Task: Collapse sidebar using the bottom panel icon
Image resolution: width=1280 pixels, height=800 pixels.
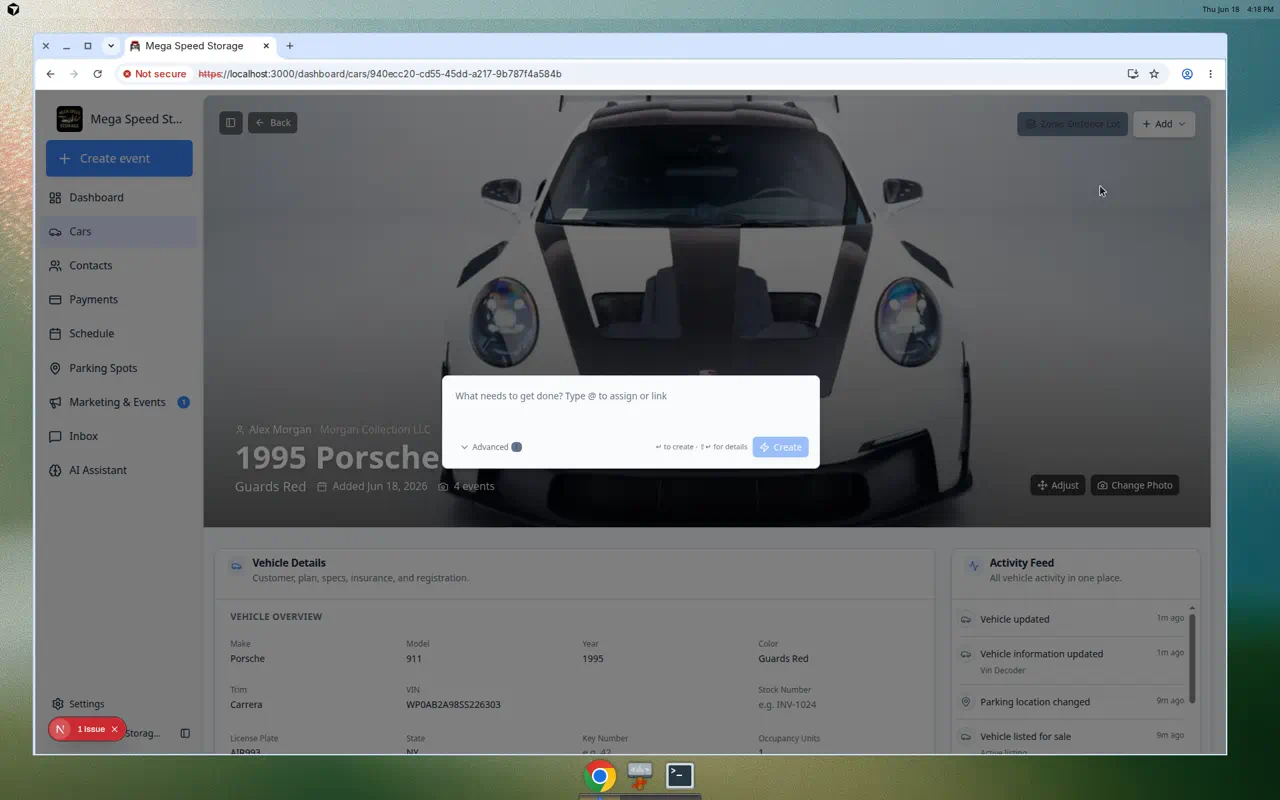Action: point(185,733)
